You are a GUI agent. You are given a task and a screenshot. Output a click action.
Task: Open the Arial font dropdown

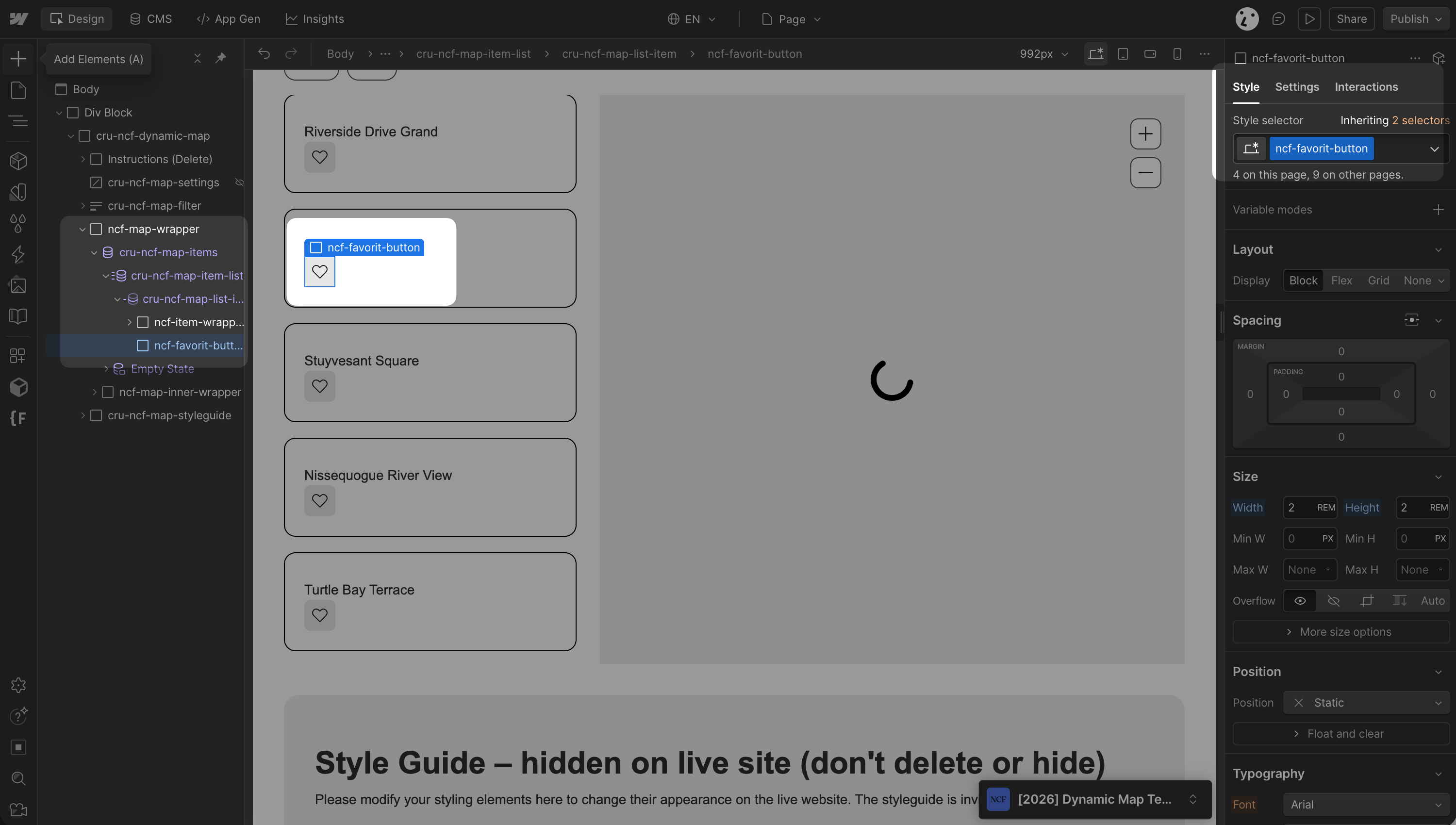tap(1367, 805)
